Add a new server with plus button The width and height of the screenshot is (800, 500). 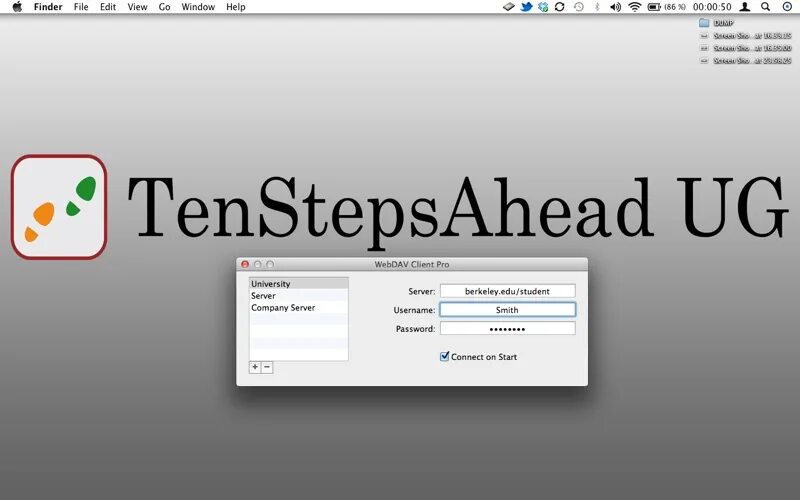[255, 367]
